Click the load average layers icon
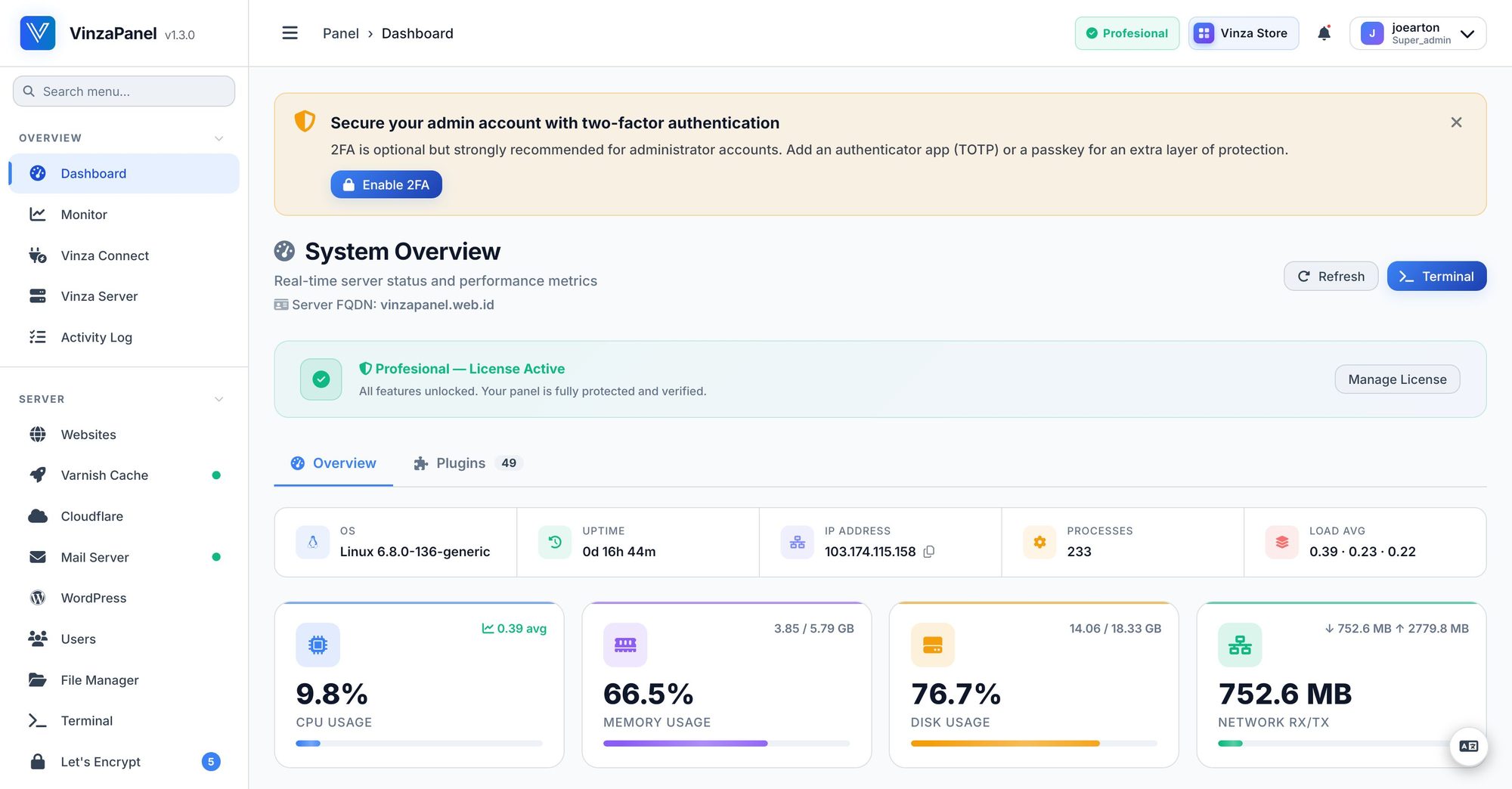The width and height of the screenshot is (1512, 789). click(1281, 542)
